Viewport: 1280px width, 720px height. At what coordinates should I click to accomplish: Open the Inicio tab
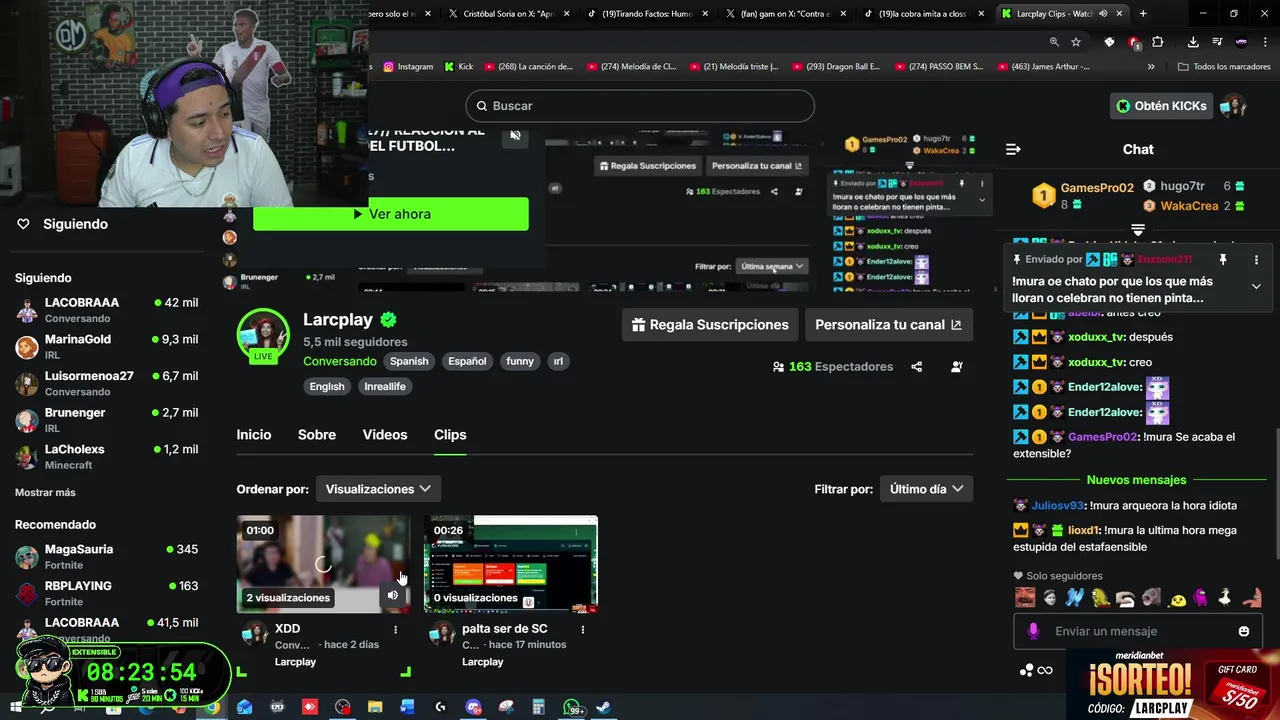[254, 435]
